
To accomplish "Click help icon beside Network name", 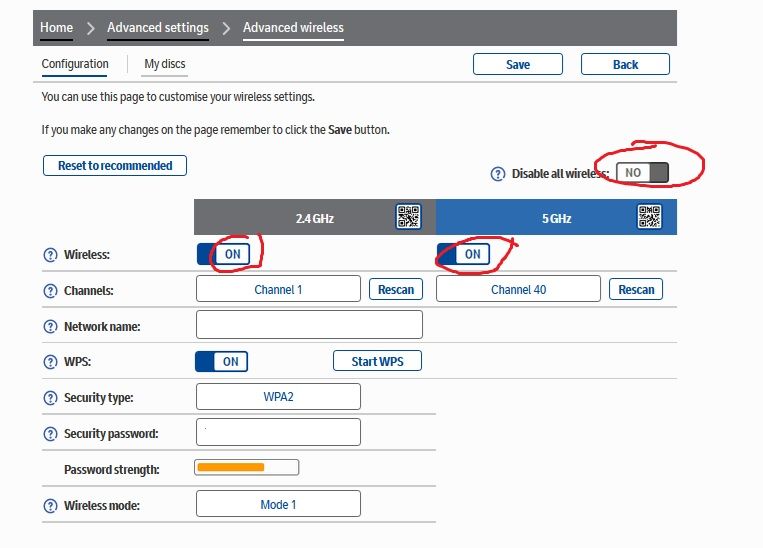I will 51,327.
